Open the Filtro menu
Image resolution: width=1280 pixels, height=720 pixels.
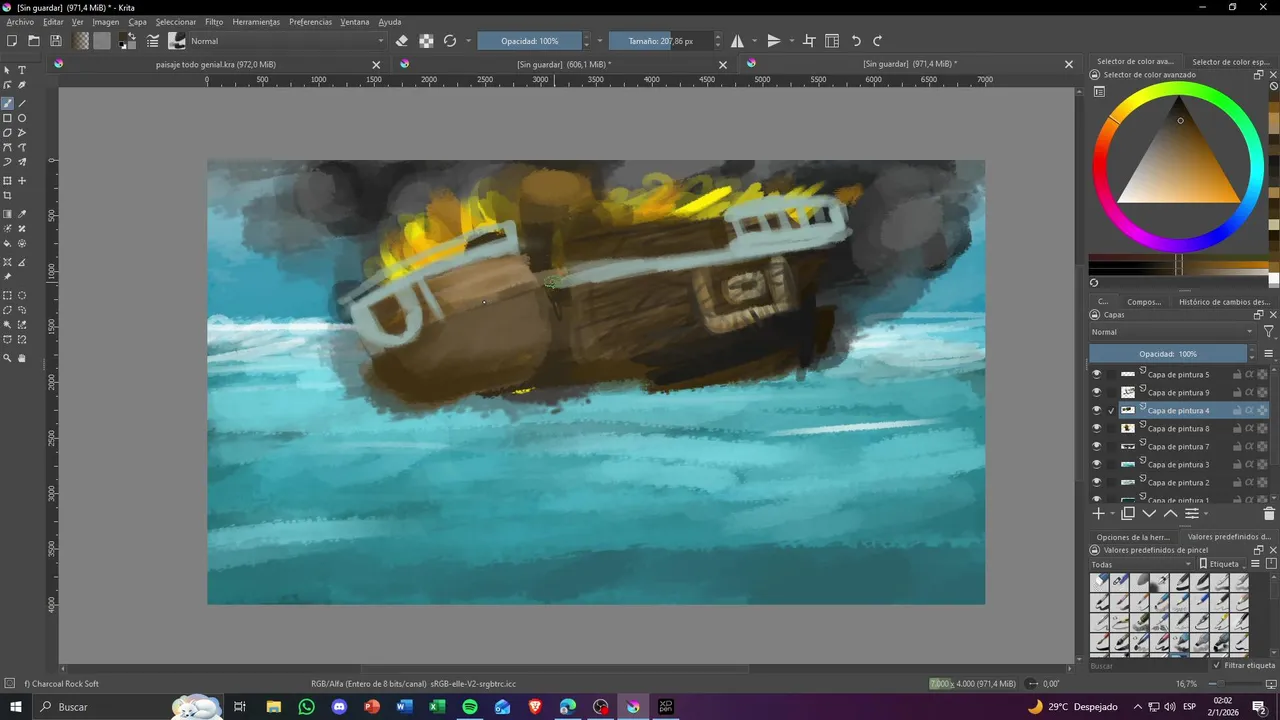[214, 22]
